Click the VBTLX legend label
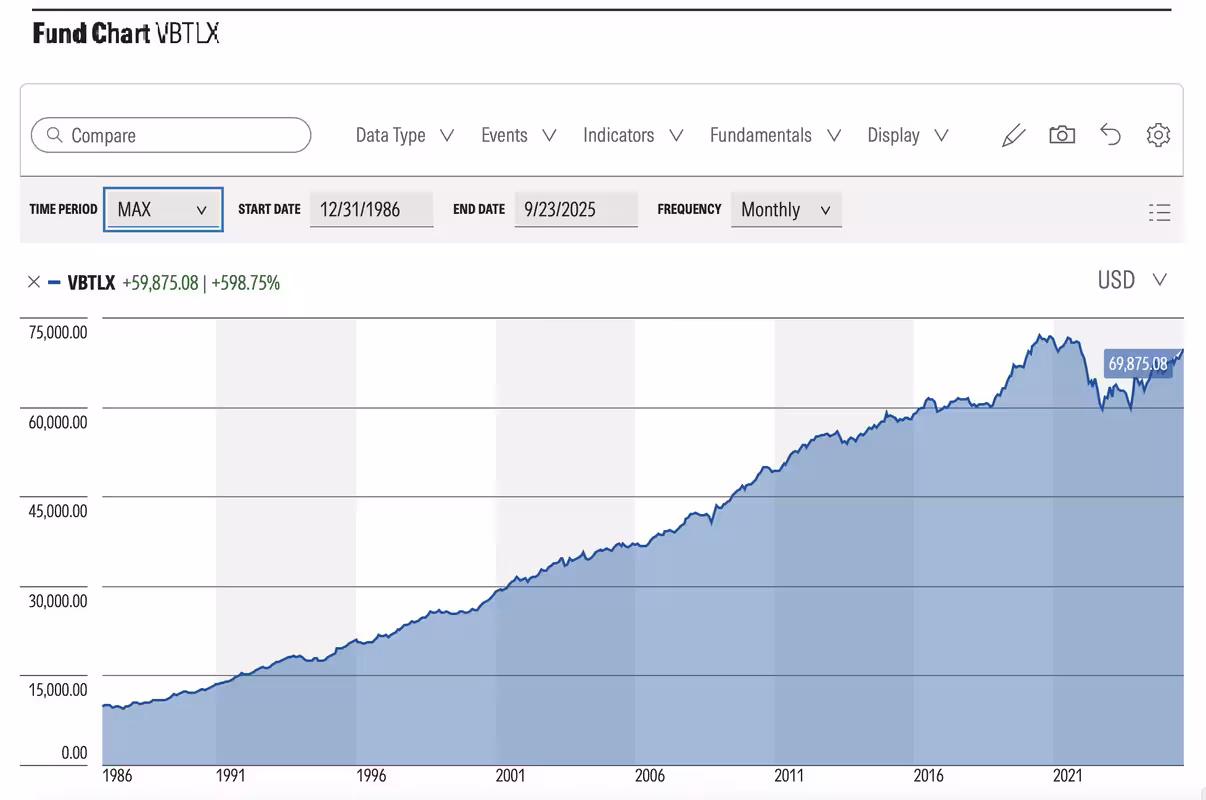Image resolution: width=1206 pixels, height=800 pixels. [91, 283]
